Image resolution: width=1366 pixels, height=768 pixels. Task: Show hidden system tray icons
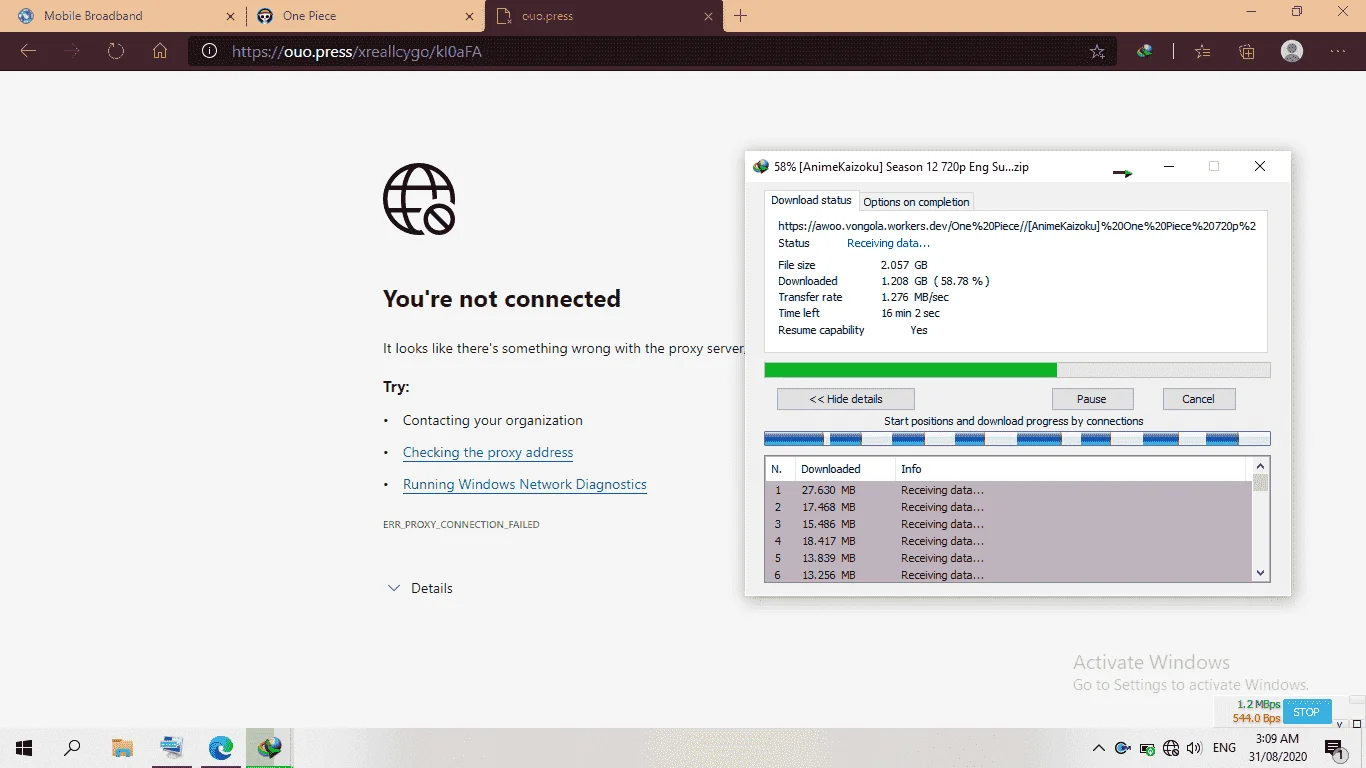tap(1099, 748)
